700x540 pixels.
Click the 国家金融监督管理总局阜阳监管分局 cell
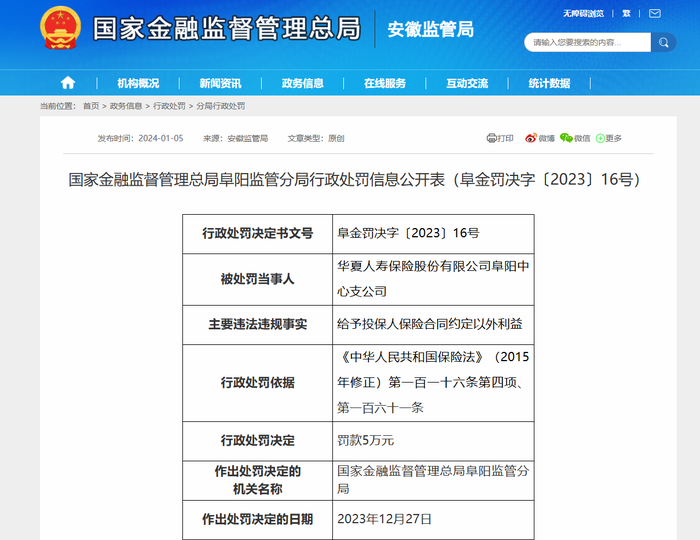(x=433, y=480)
